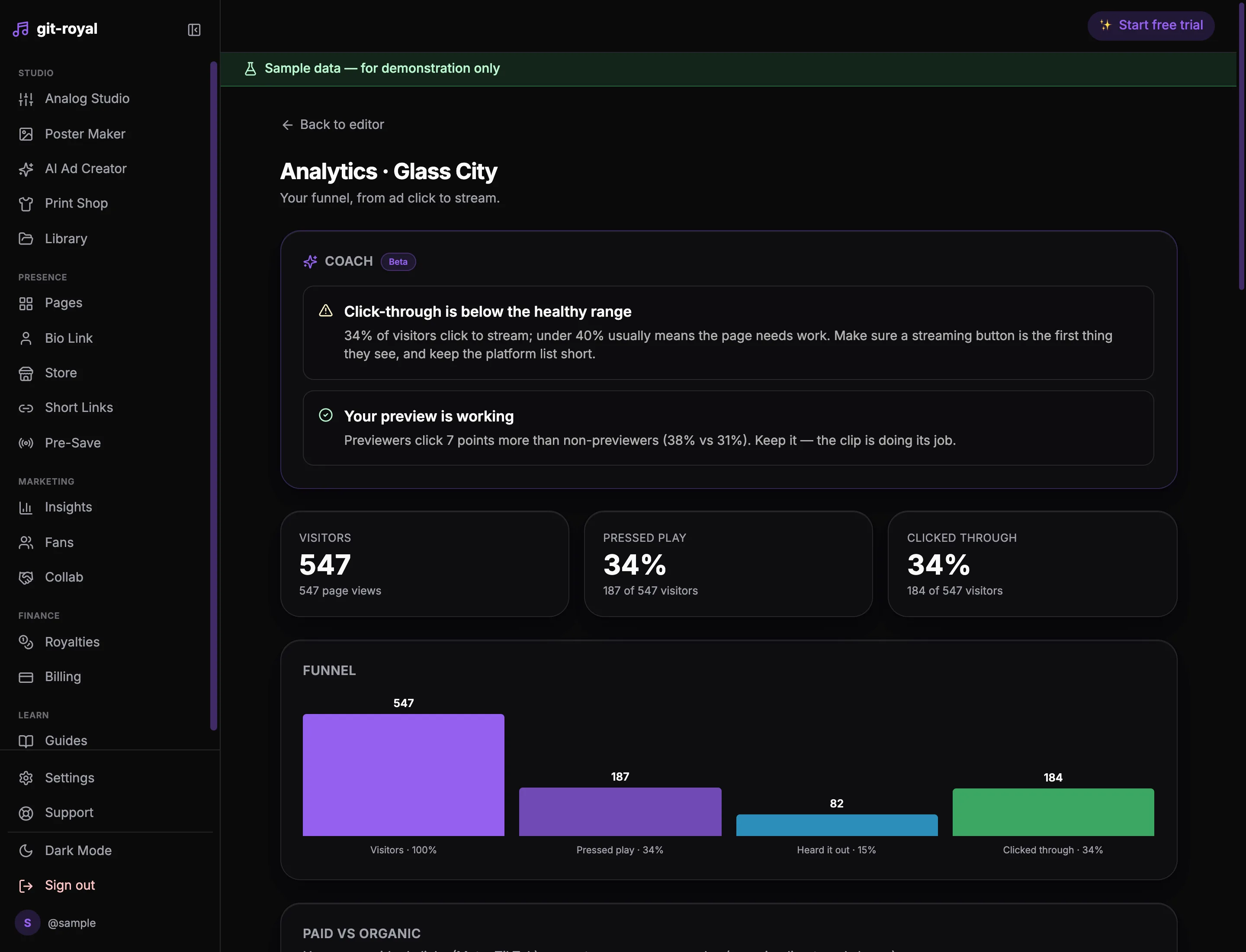Image resolution: width=1246 pixels, height=952 pixels.
Task: Click the Print Shop shirt icon
Action: [x=26, y=204]
